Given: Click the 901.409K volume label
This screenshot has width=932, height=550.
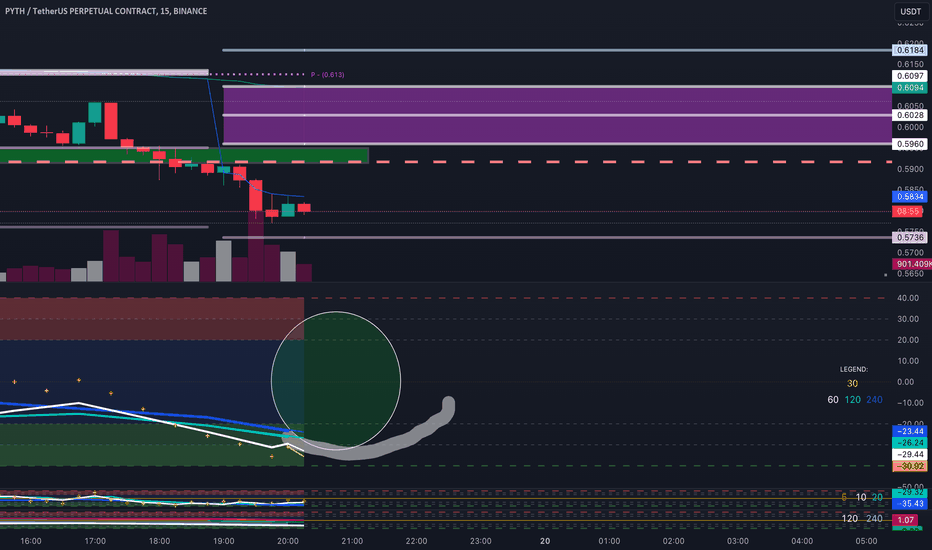Looking at the screenshot, I should click(x=912, y=264).
